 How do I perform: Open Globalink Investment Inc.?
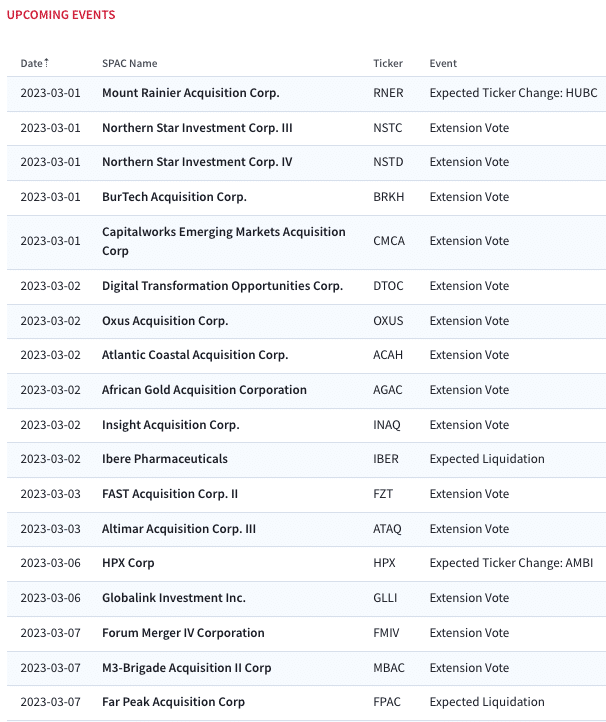pyautogui.click(x=174, y=598)
